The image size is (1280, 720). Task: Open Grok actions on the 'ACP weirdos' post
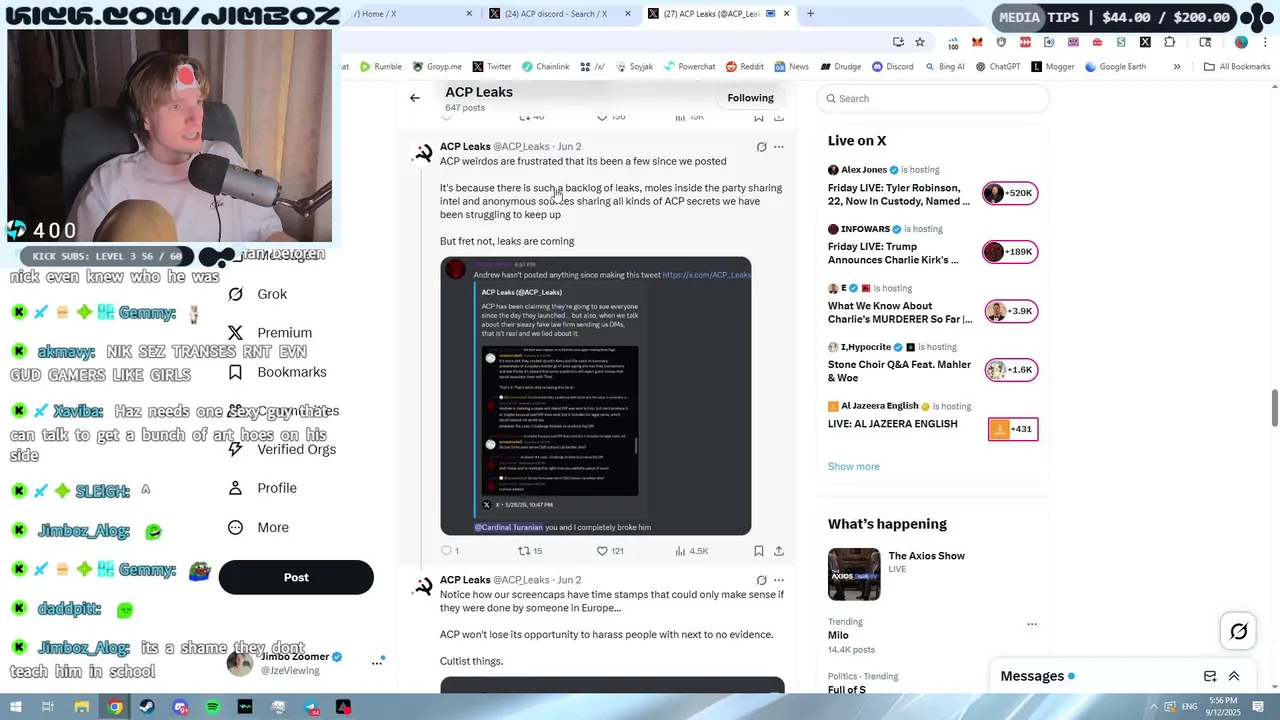(761, 147)
